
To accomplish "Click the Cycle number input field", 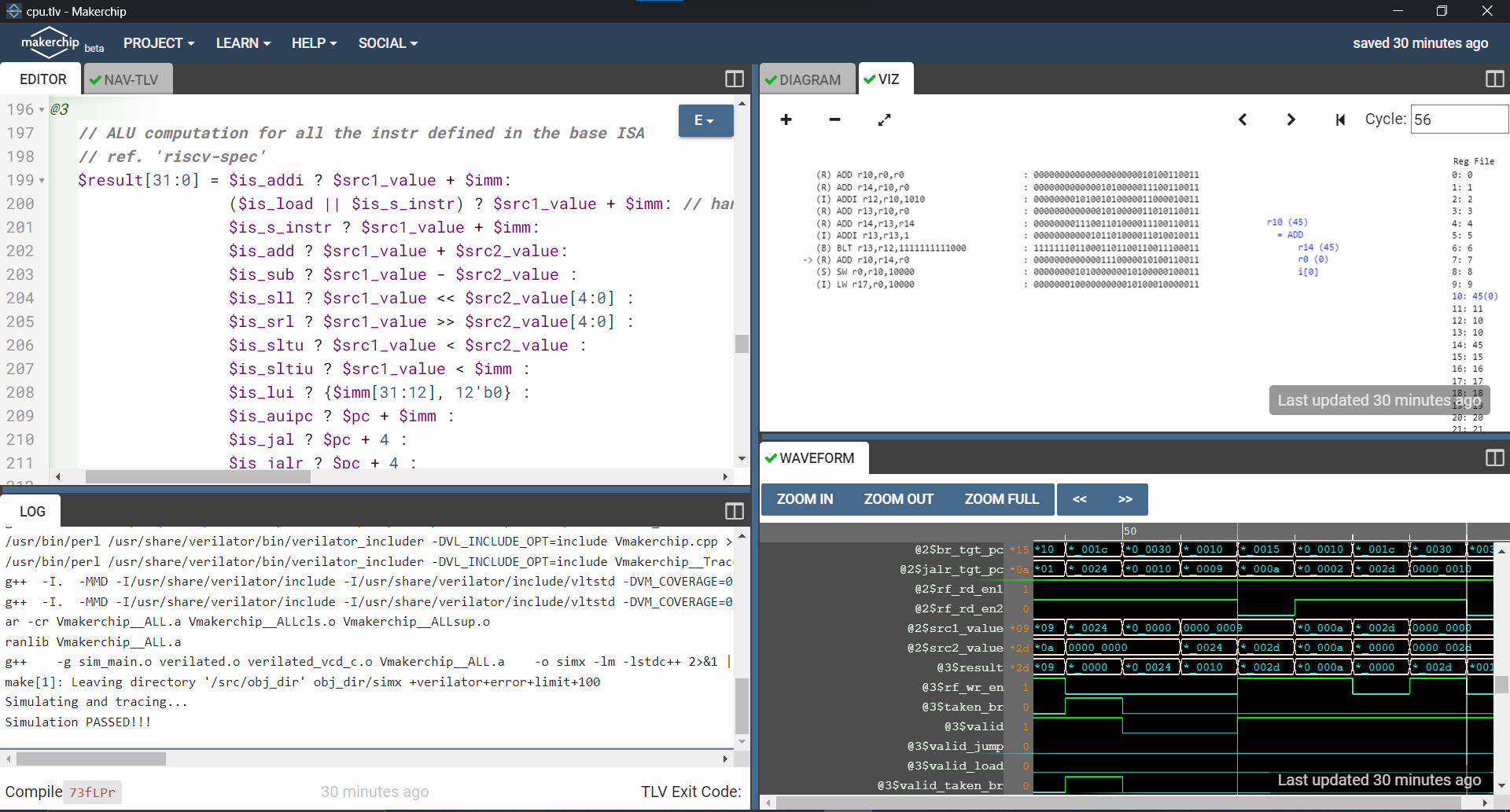I will point(1459,119).
